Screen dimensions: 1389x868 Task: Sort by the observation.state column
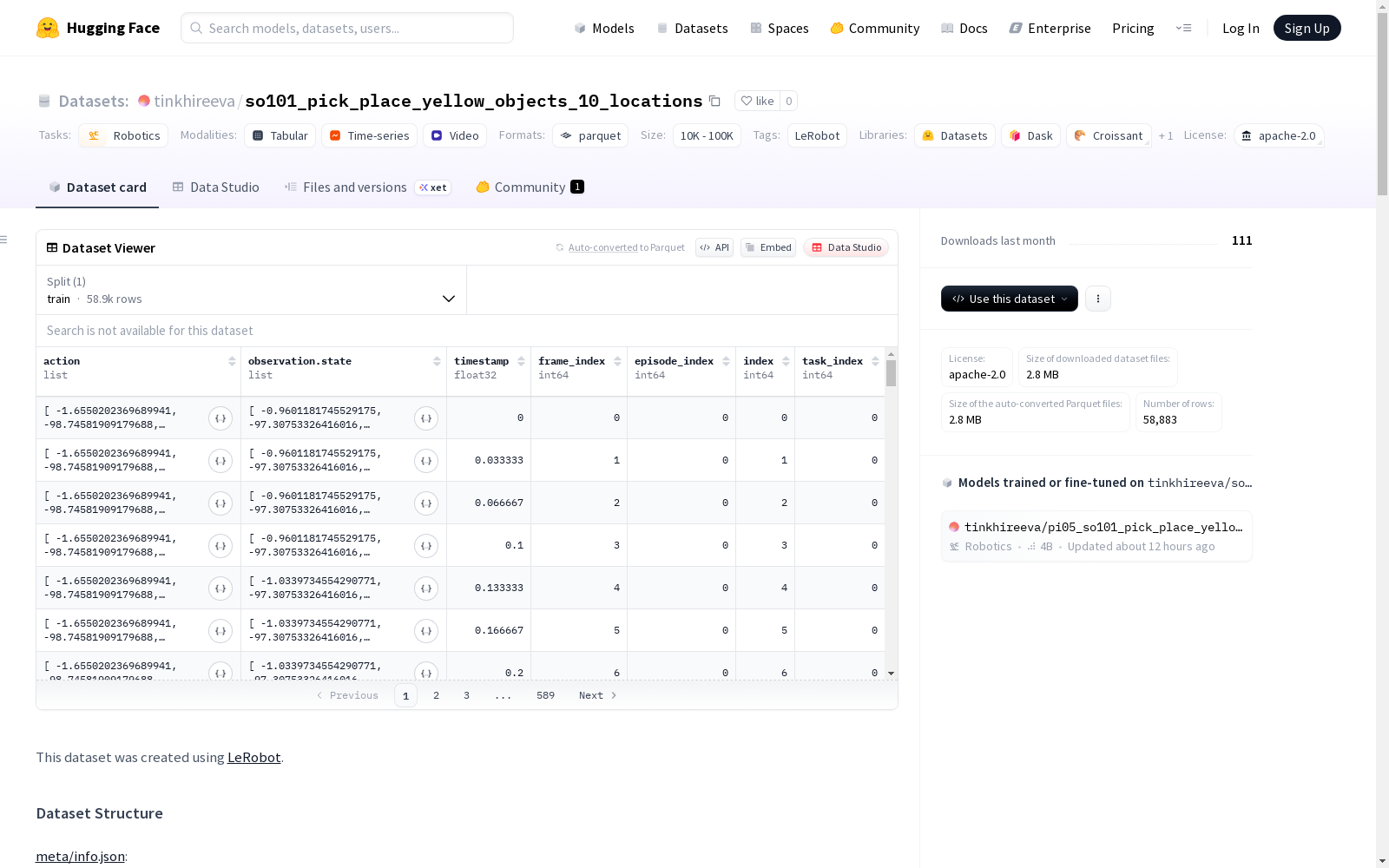point(437,361)
